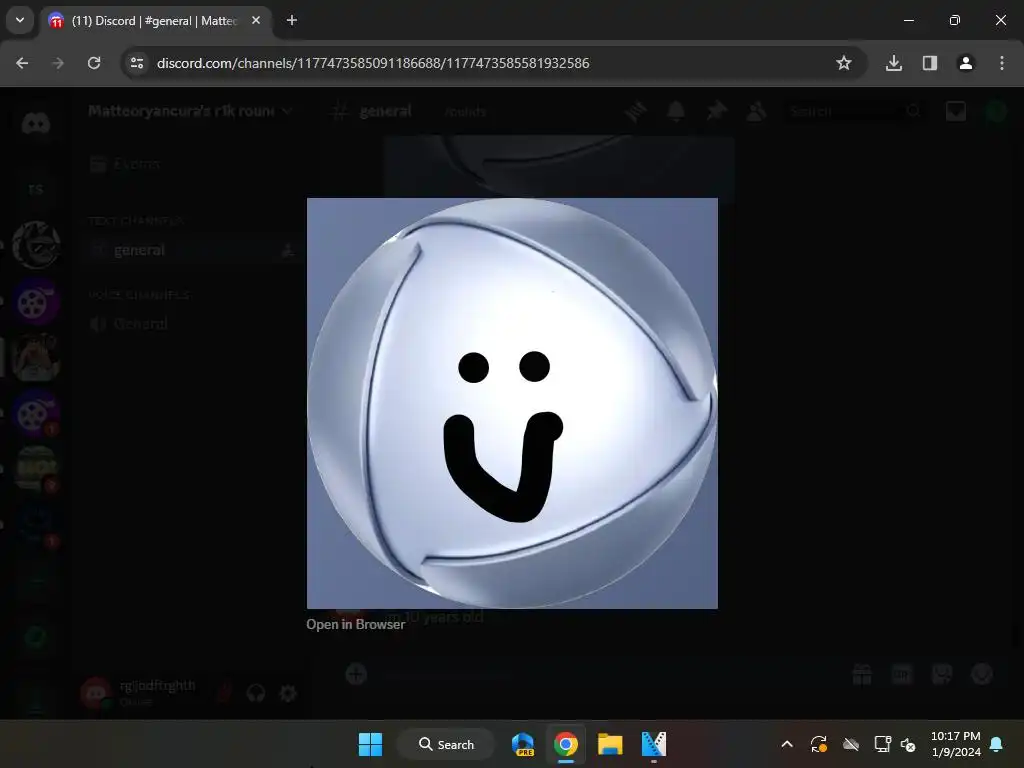Open the Chrome profile icon

tap(966, 63)
